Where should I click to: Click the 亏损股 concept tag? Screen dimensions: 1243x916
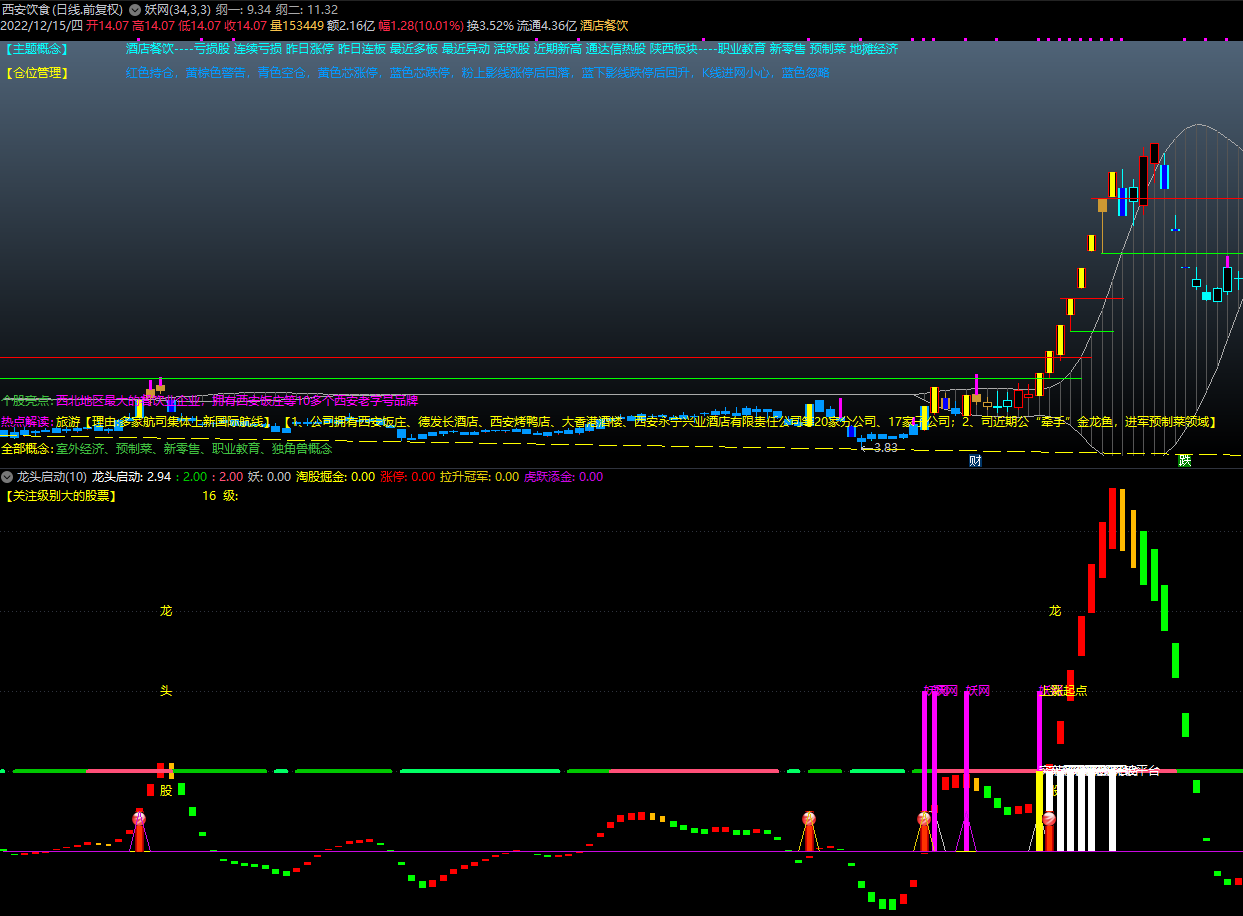[212, 48]
